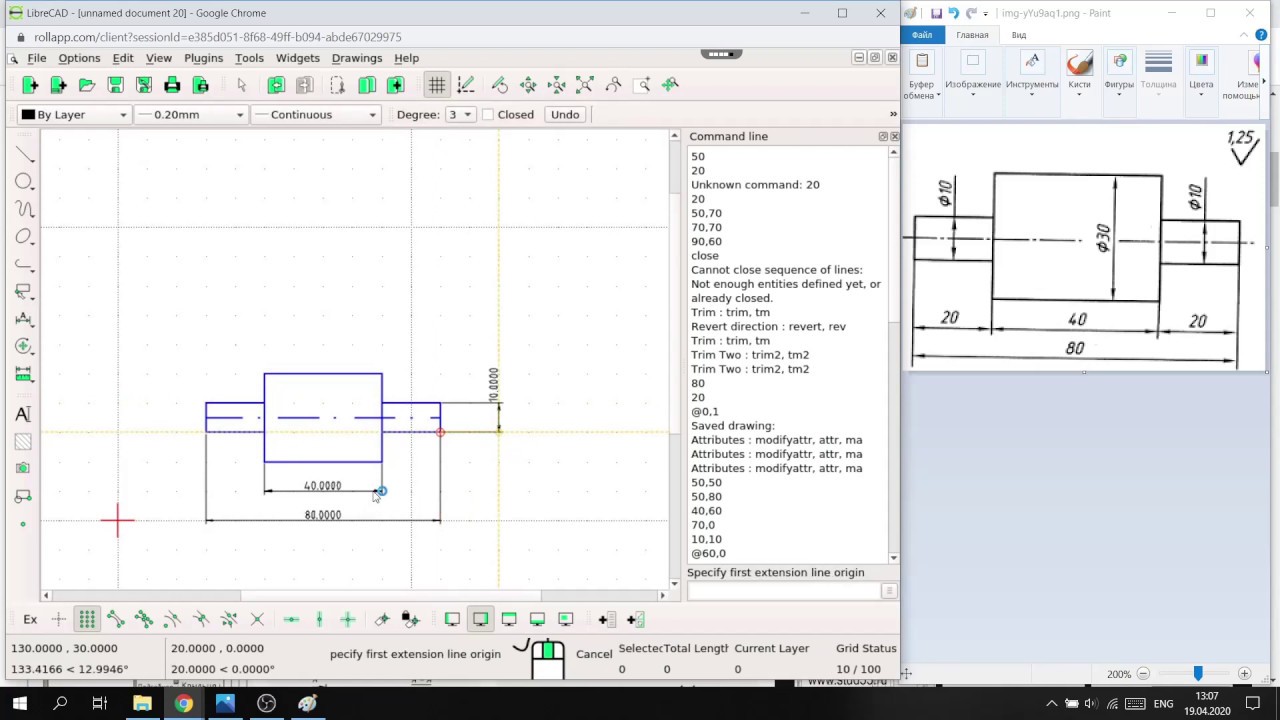Toggle the grid display icon in top toolbar
The image size is (1280, 720).
(x=437, y=85)
